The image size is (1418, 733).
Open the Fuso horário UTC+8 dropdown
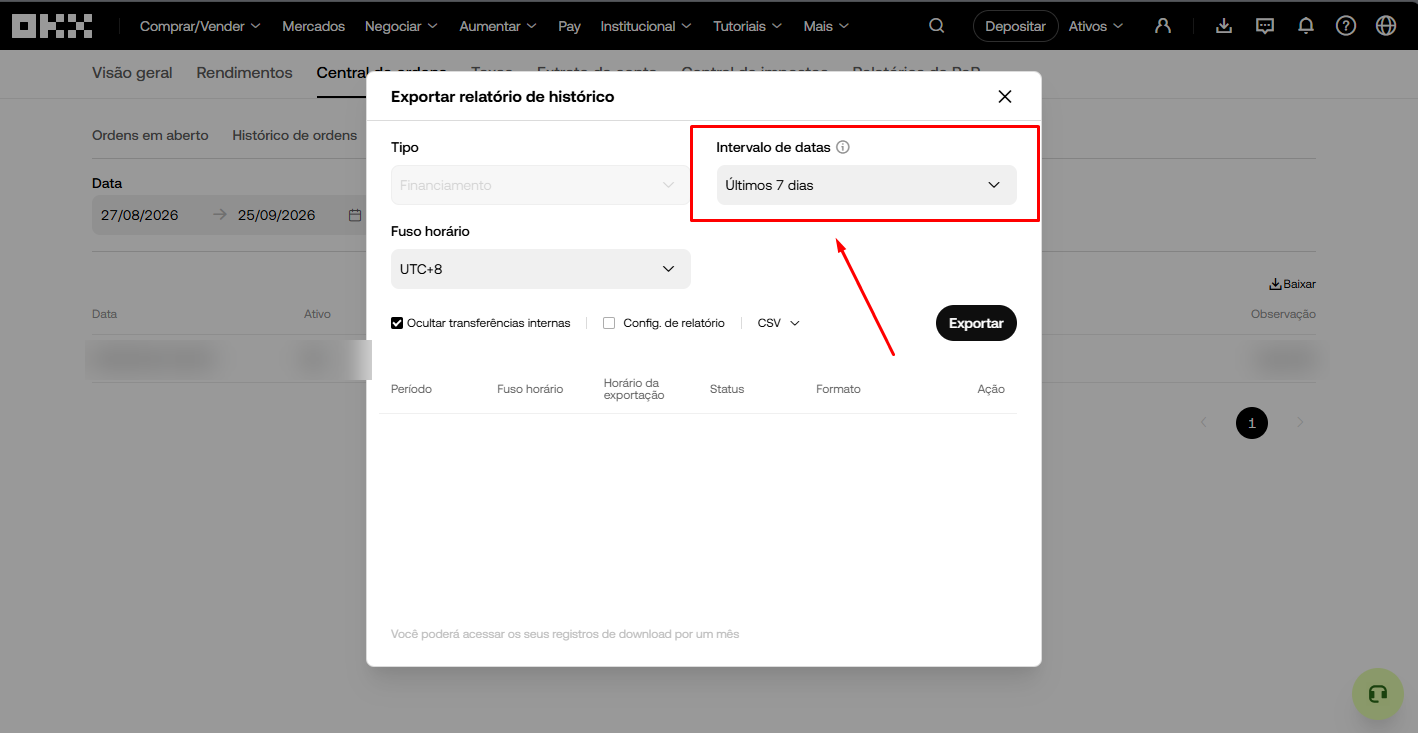click(541, 269)
